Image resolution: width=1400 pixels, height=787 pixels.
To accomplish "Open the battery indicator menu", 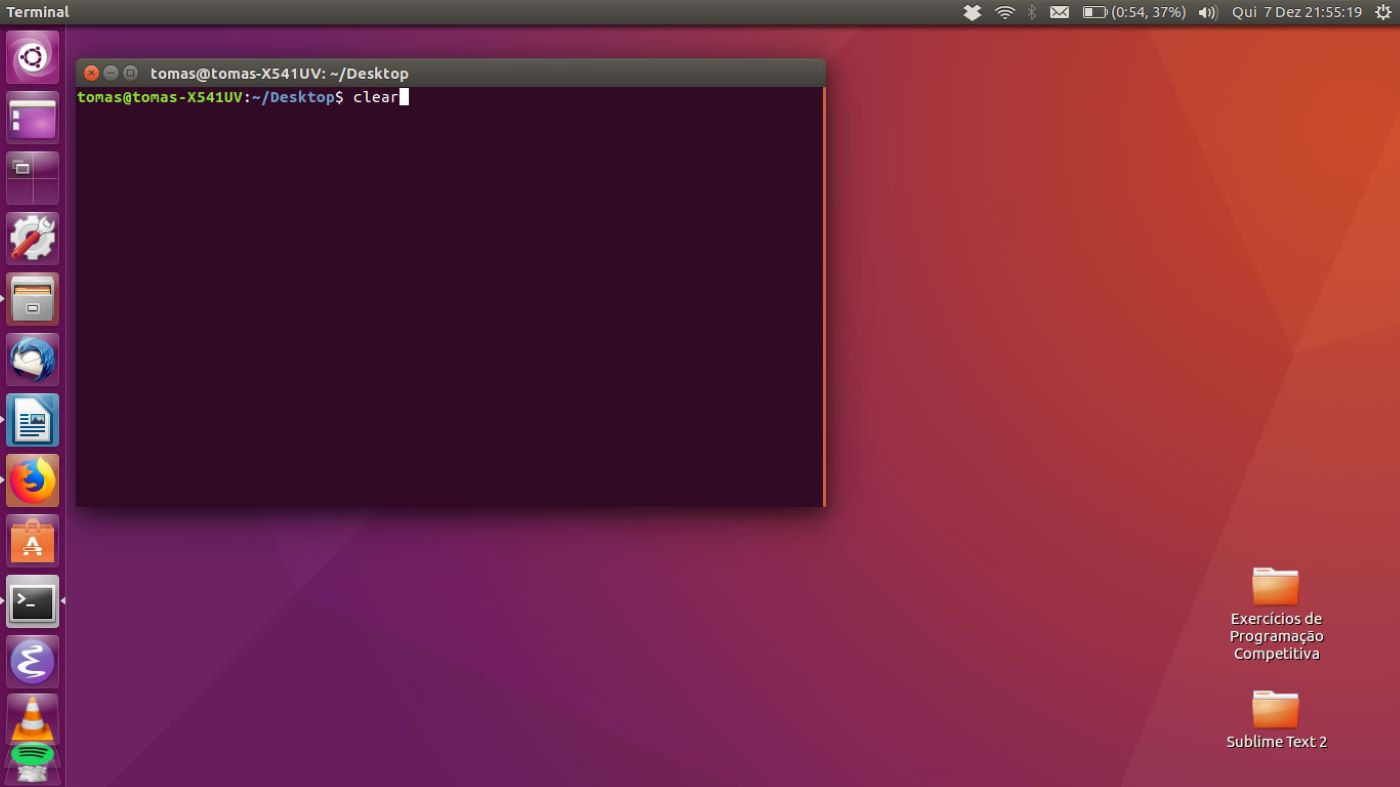I will 1134,12.
